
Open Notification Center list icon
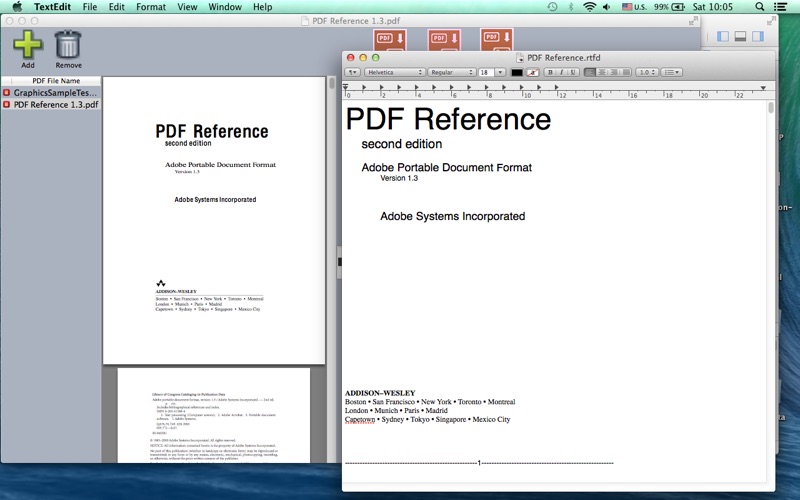click(780, 7)
